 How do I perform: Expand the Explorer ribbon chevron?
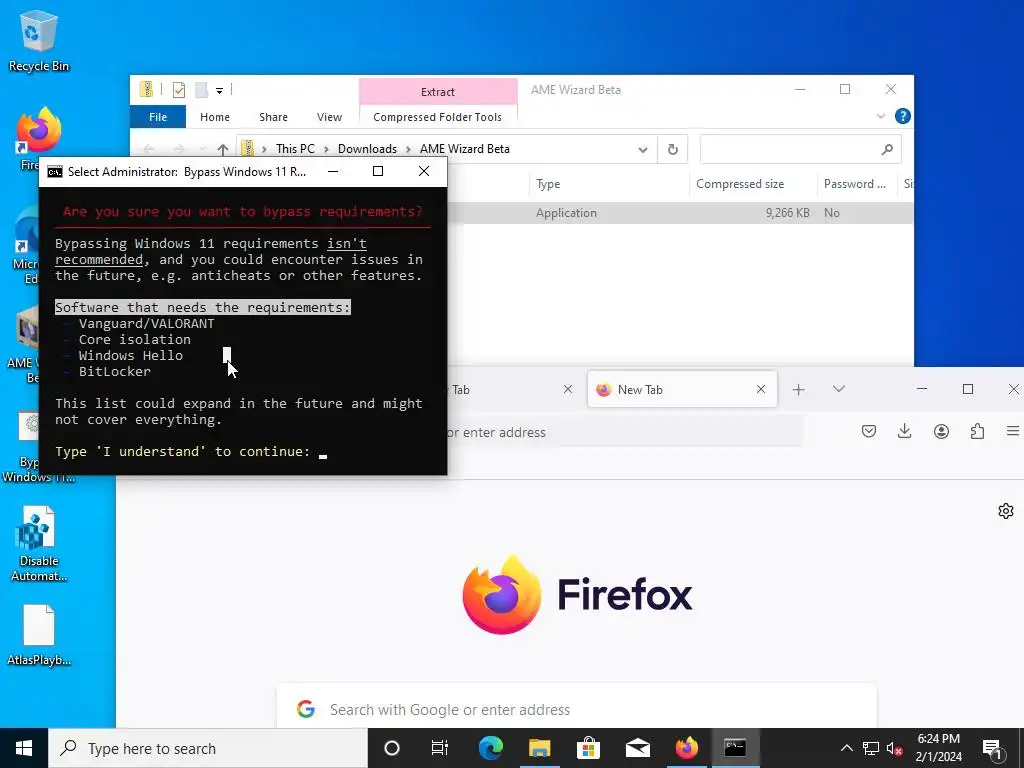[880, 116]
